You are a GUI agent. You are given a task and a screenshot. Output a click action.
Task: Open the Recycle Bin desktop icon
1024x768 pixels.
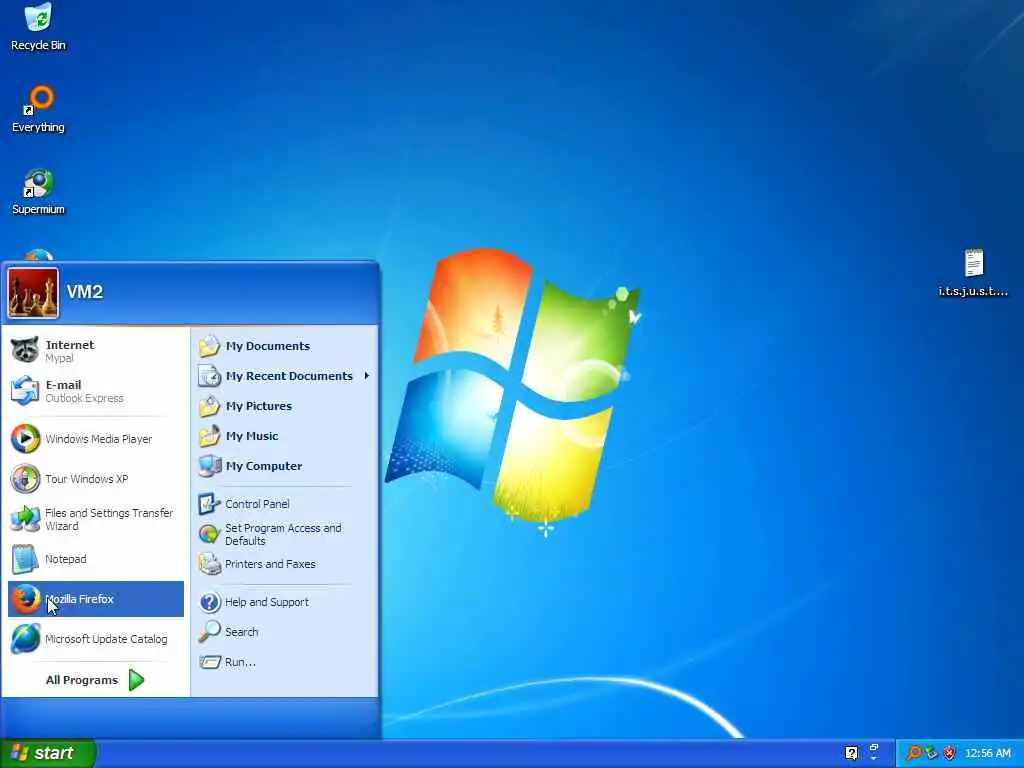pos(38,27)
